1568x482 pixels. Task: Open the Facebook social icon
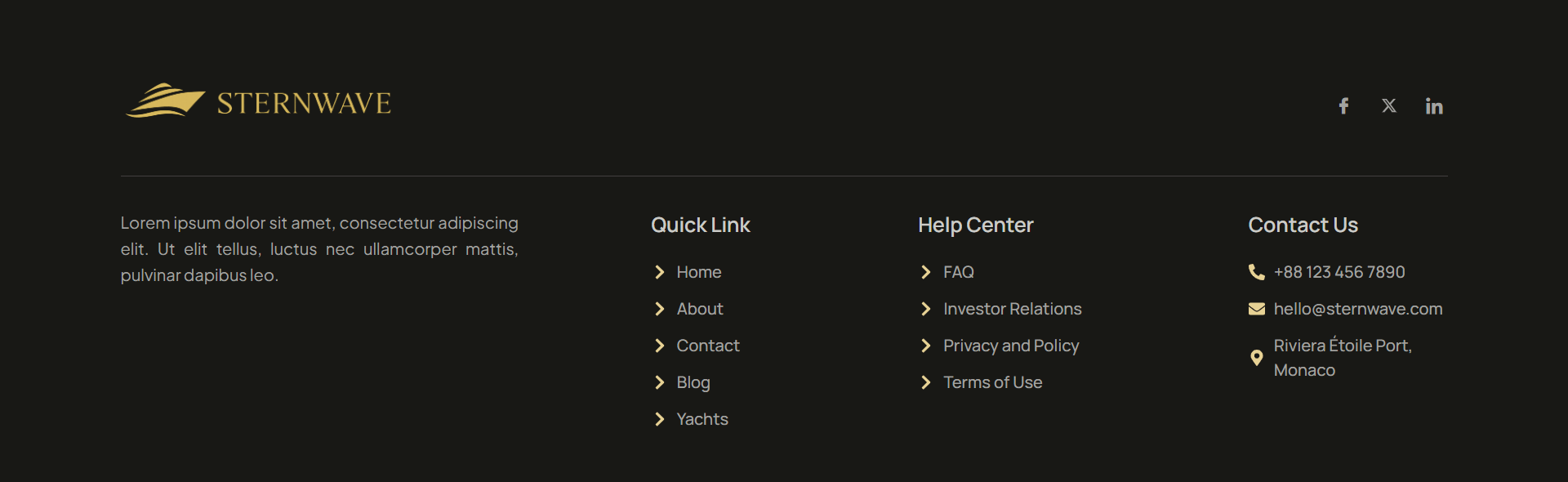[1343, 106]
